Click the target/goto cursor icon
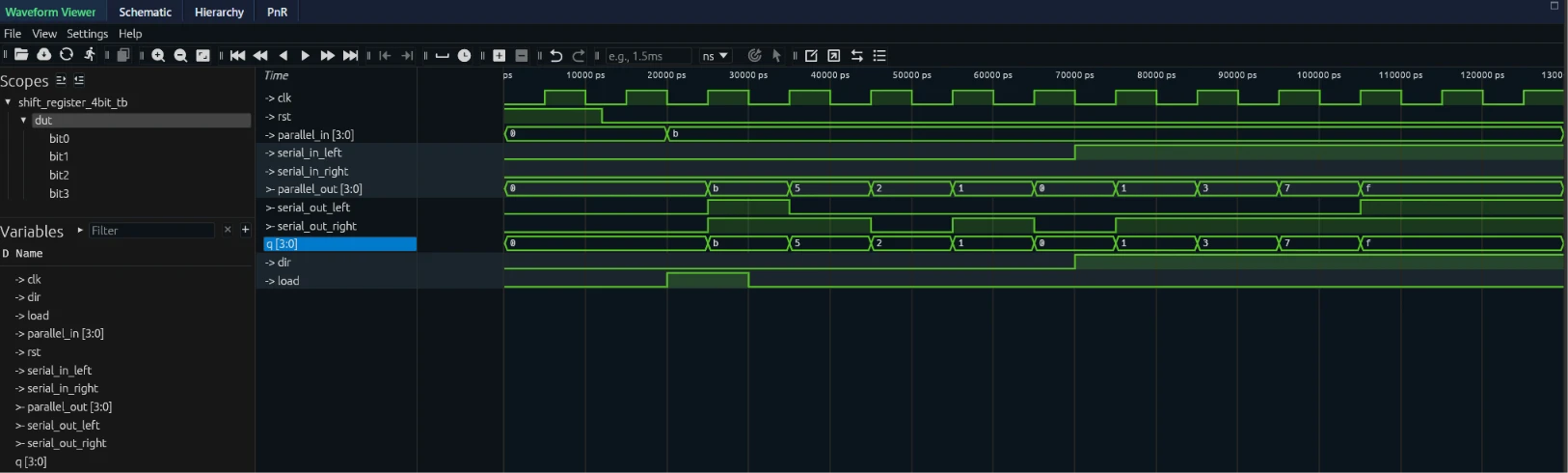This screenshot has height=473, width=1568. 754,55
